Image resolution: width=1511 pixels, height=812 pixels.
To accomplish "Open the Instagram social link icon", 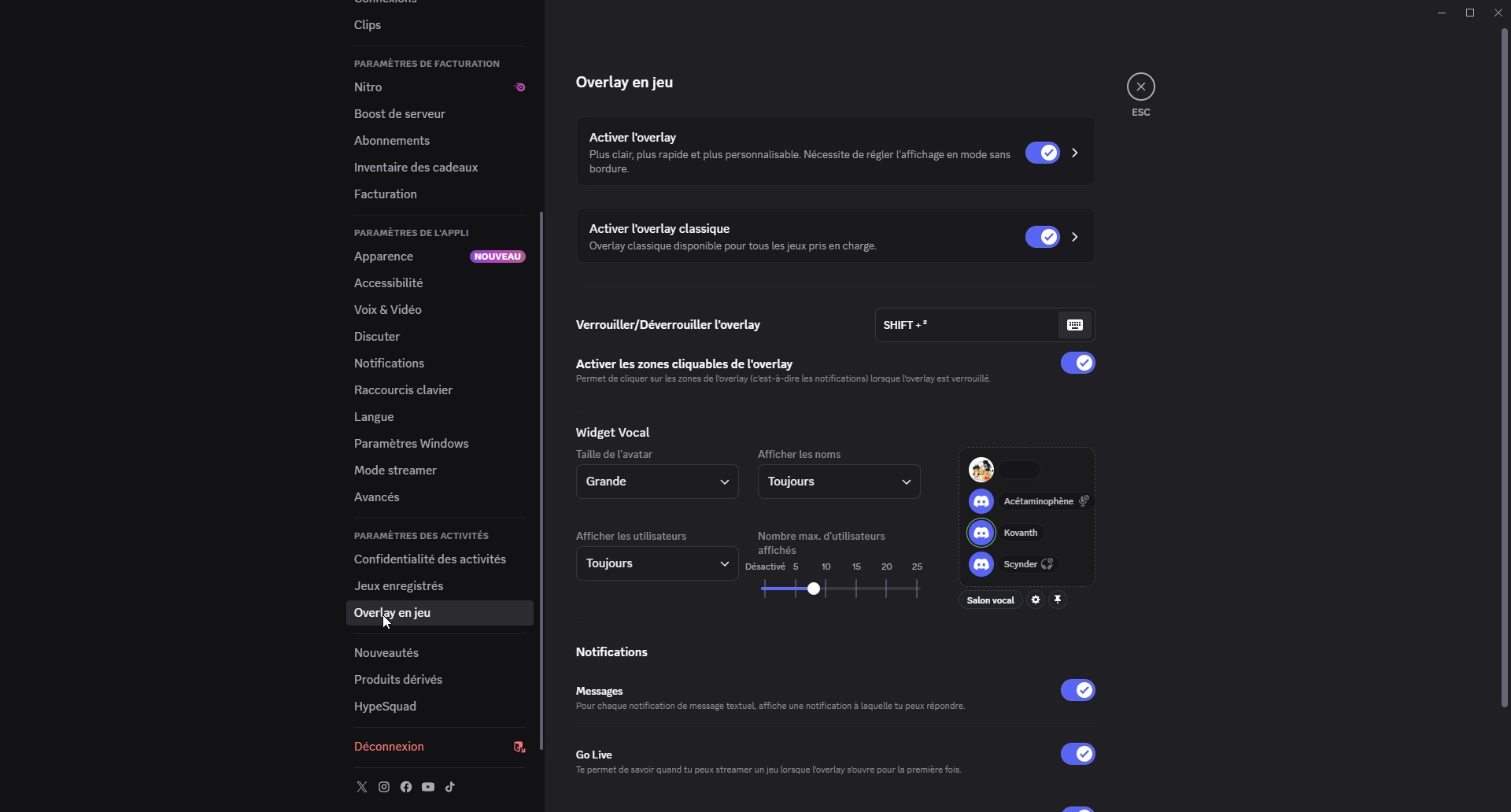I will tap(384, 787).
